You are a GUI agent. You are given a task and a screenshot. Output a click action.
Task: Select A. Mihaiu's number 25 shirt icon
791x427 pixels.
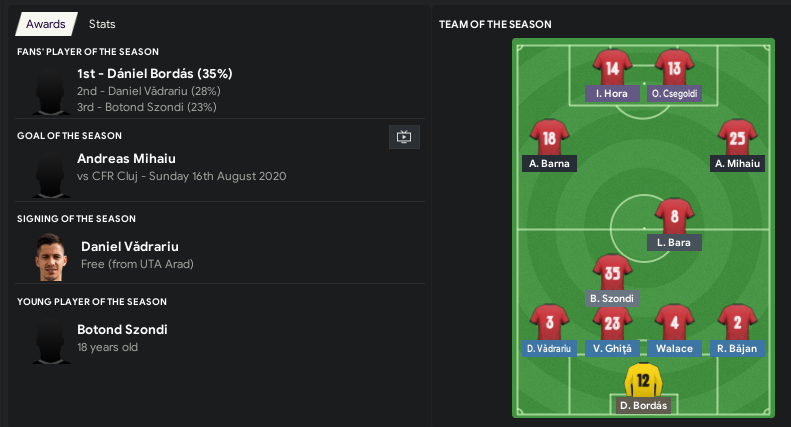(x=737, y=137)
